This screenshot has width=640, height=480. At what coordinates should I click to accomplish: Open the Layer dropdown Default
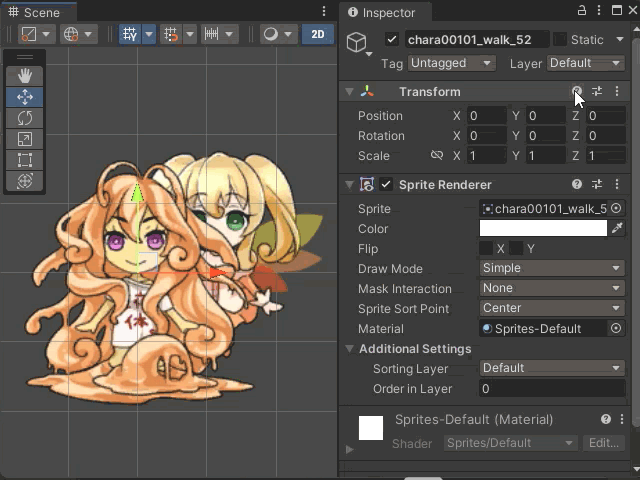coord(586,63)
